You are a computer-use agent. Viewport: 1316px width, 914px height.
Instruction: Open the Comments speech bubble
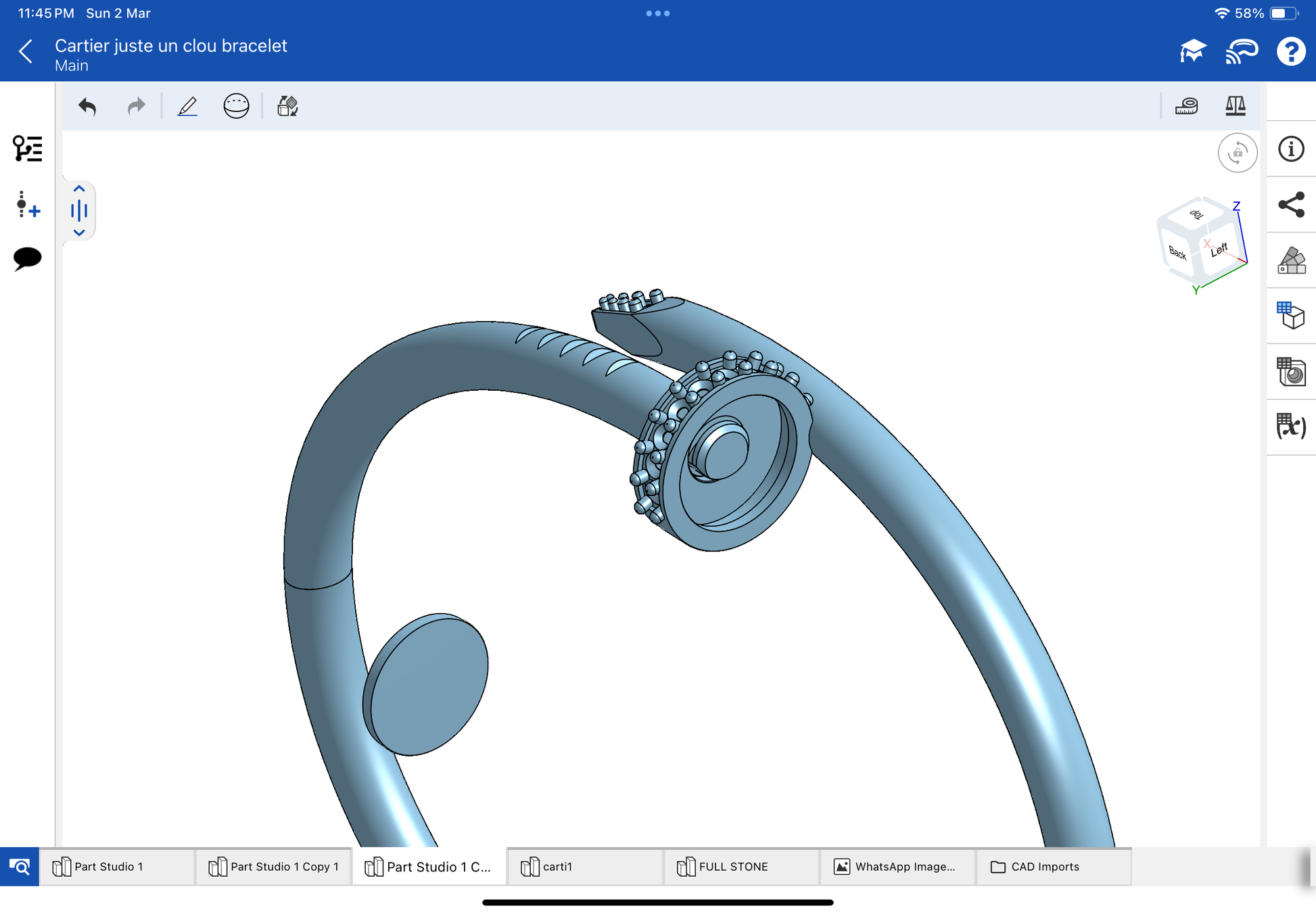27,258
